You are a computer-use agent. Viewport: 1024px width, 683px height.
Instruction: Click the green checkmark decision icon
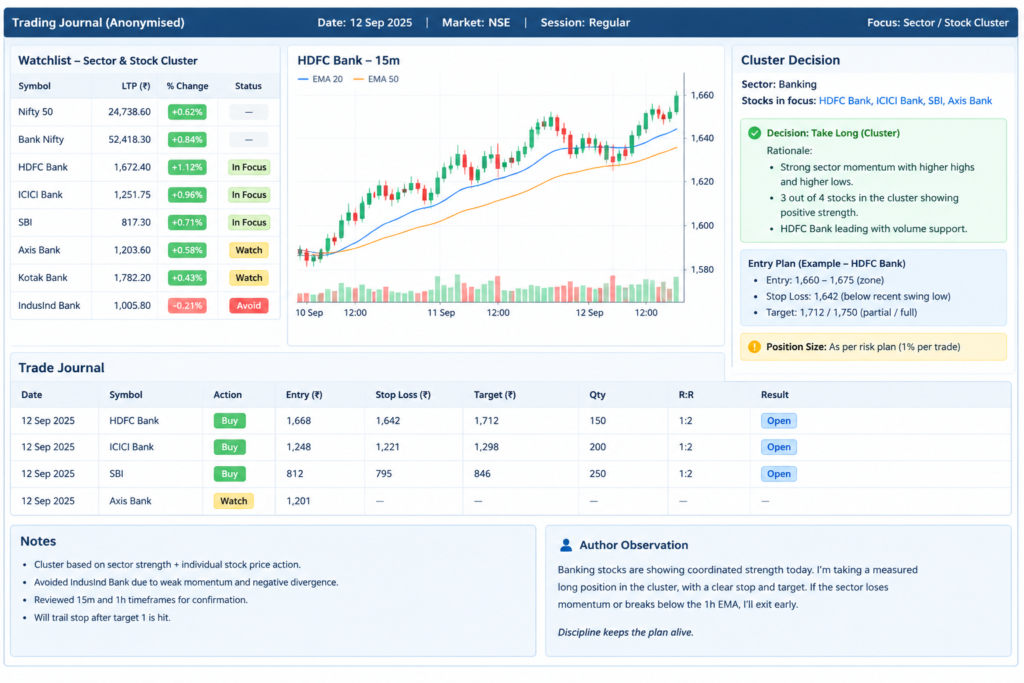click(754, 133)
